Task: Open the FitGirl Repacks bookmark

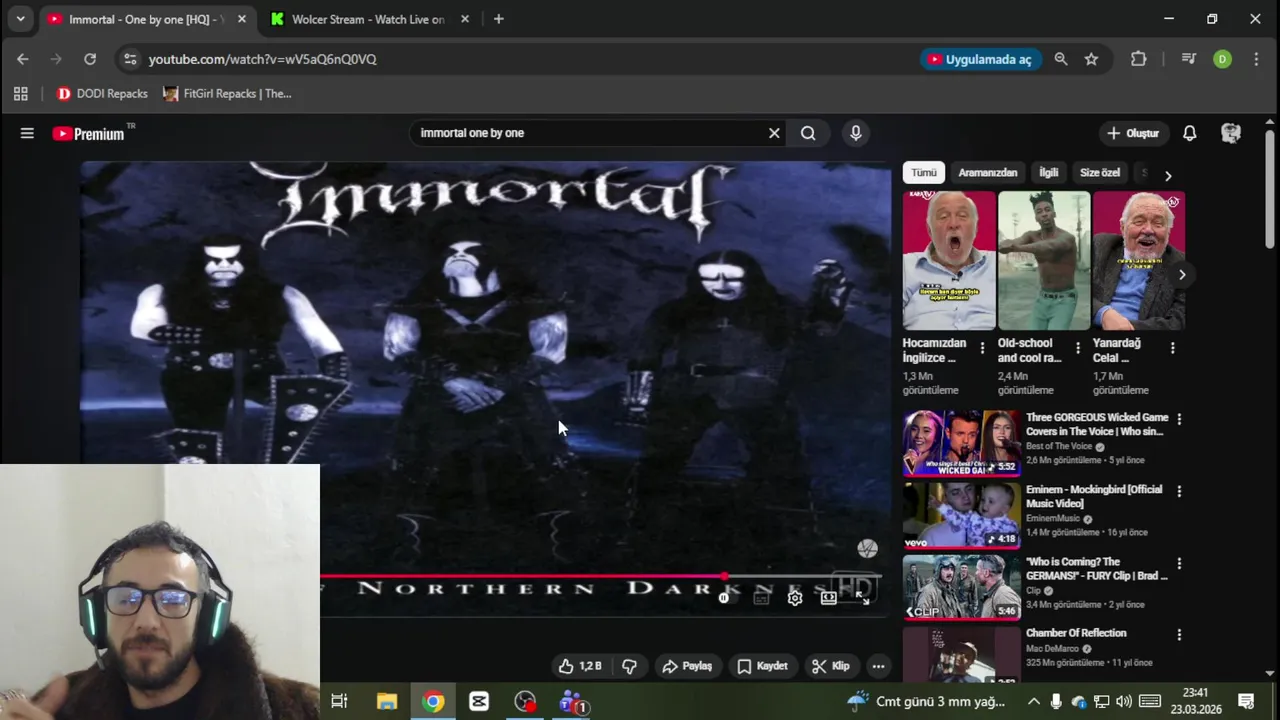Action: (x=227, y=94)
